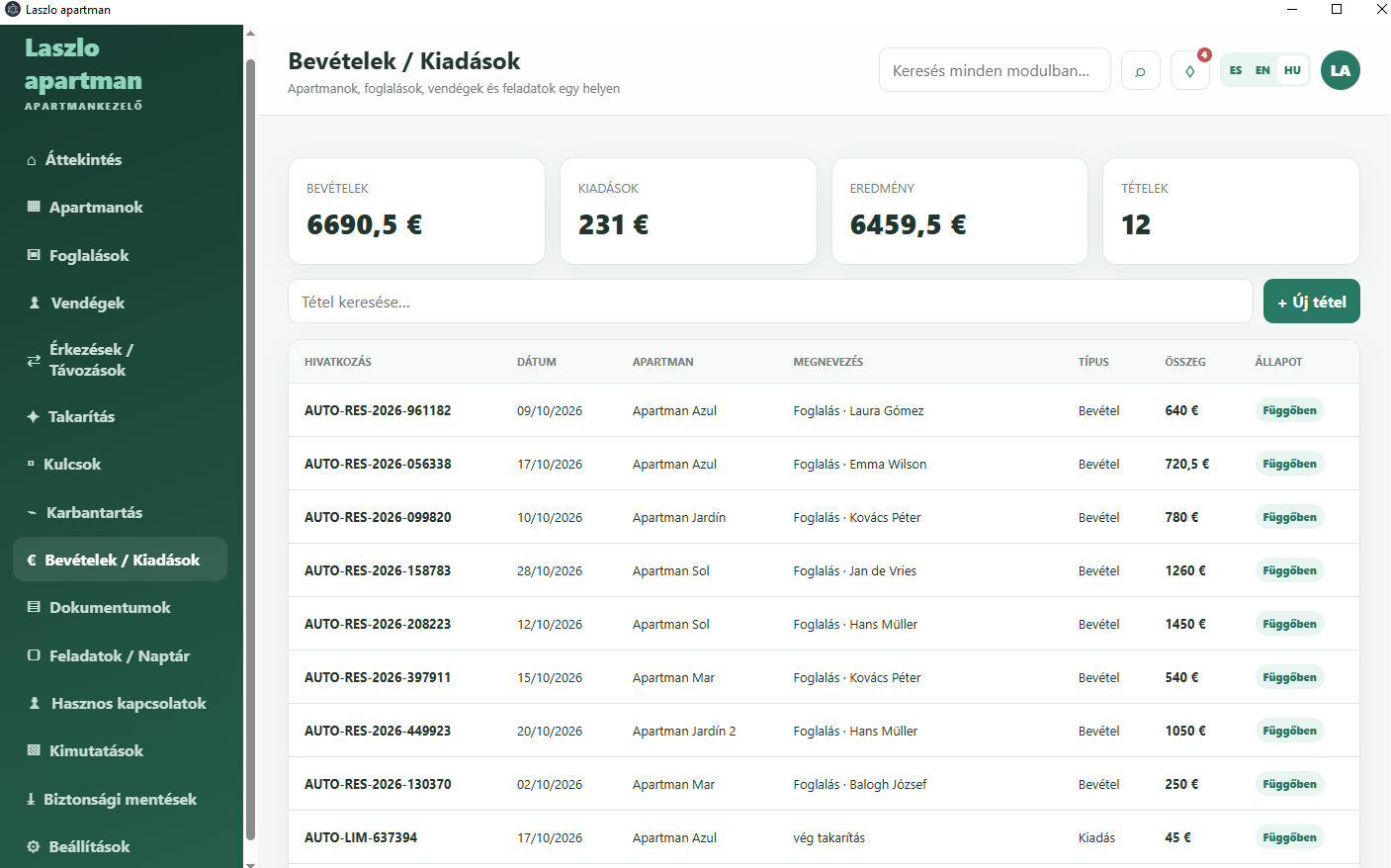This screenshot has width=1391, height=868.
Task: Switch language to HU
Action: 1292,70
